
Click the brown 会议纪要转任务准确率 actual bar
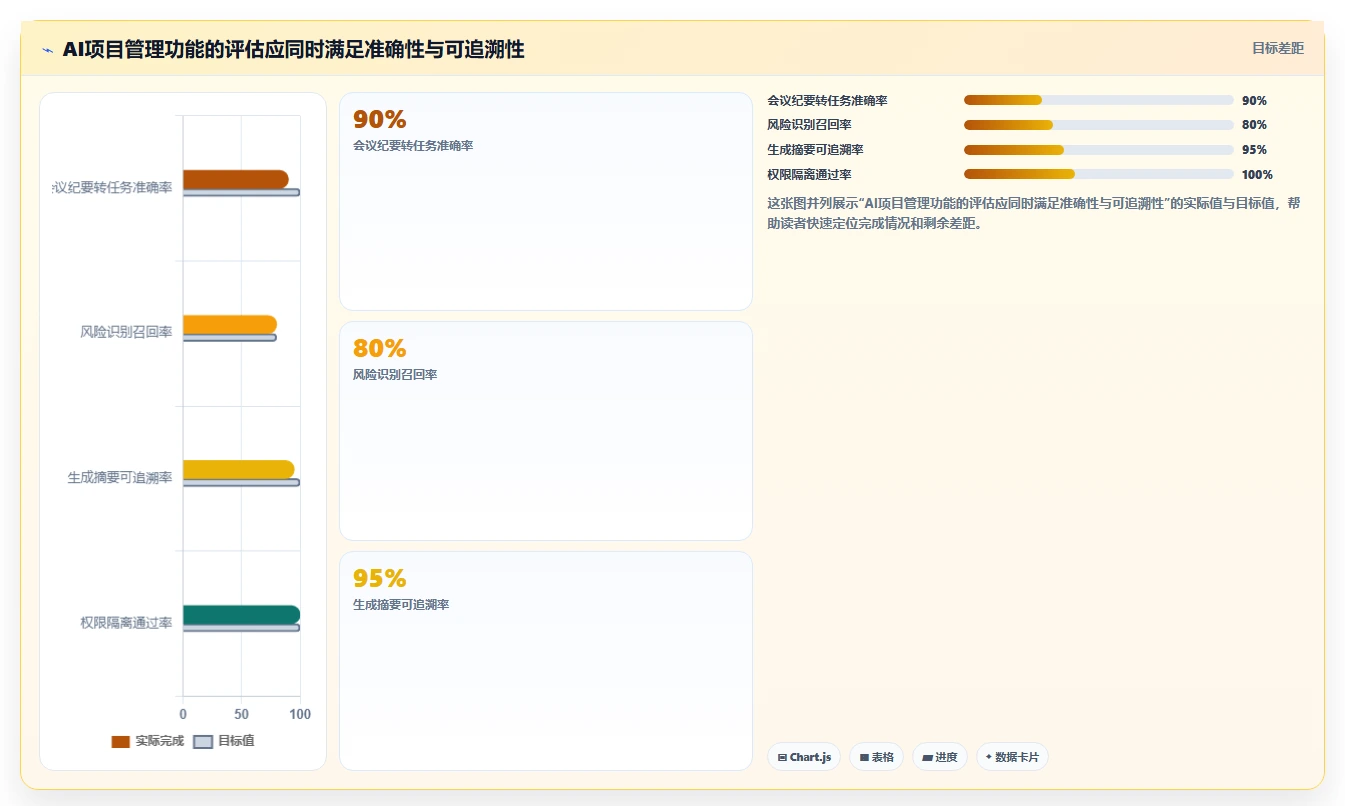pos(236,179)
